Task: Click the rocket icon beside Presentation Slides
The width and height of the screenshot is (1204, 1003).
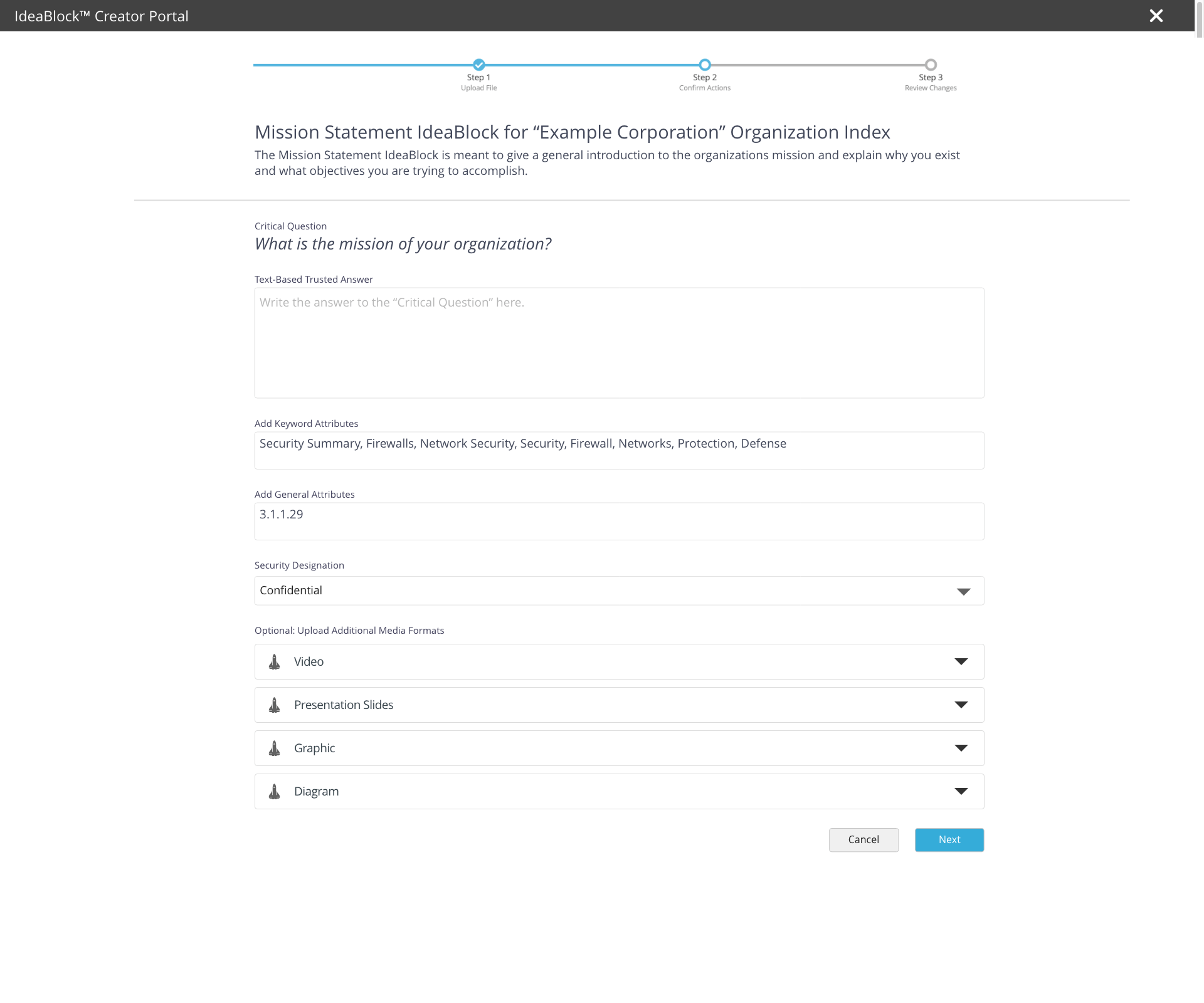Action: (x=274, y=705)
